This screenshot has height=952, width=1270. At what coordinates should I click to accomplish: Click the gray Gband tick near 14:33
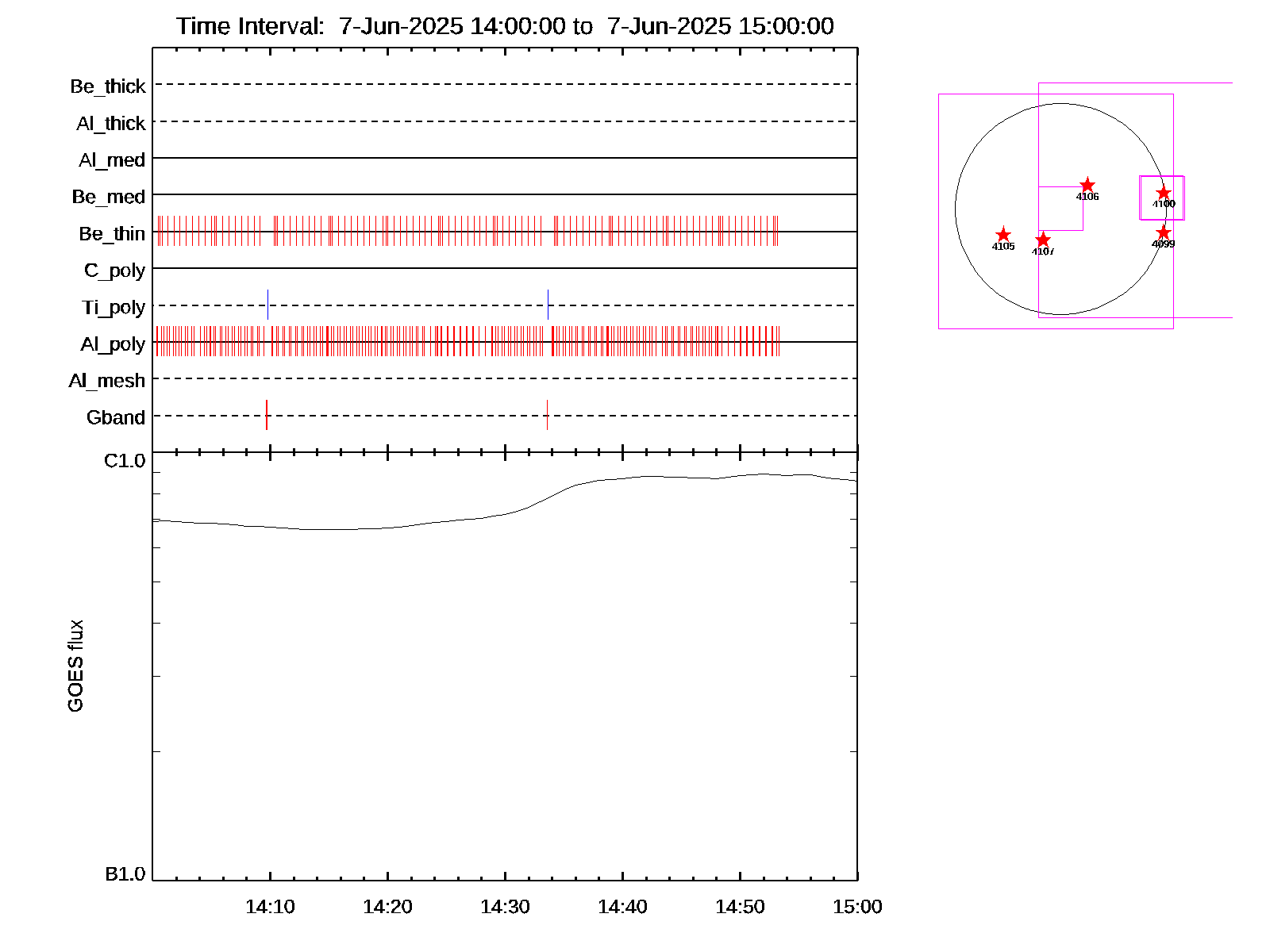click(547, 415)
